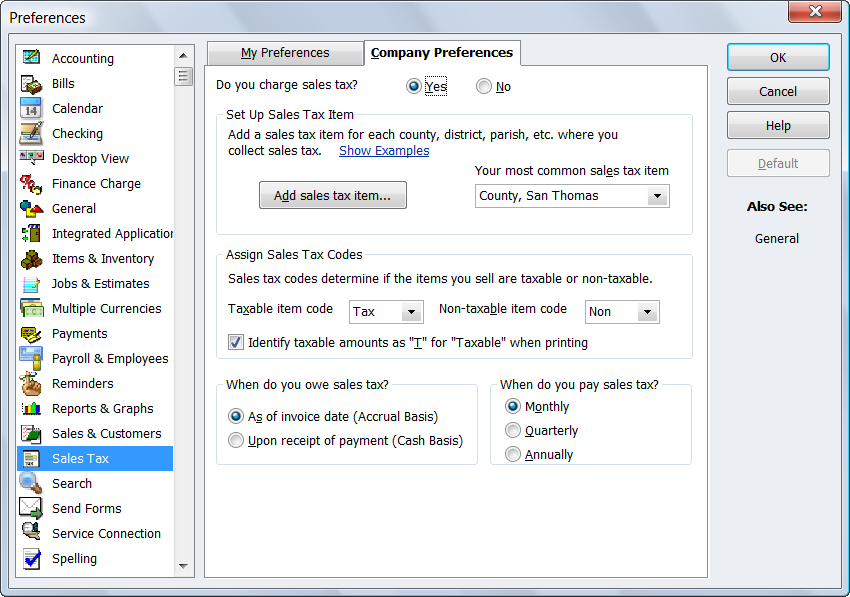The height and width of the screenshot is (597, 850).
Task: Click the Finance Charge percent icon
Action: coord(31,183)
